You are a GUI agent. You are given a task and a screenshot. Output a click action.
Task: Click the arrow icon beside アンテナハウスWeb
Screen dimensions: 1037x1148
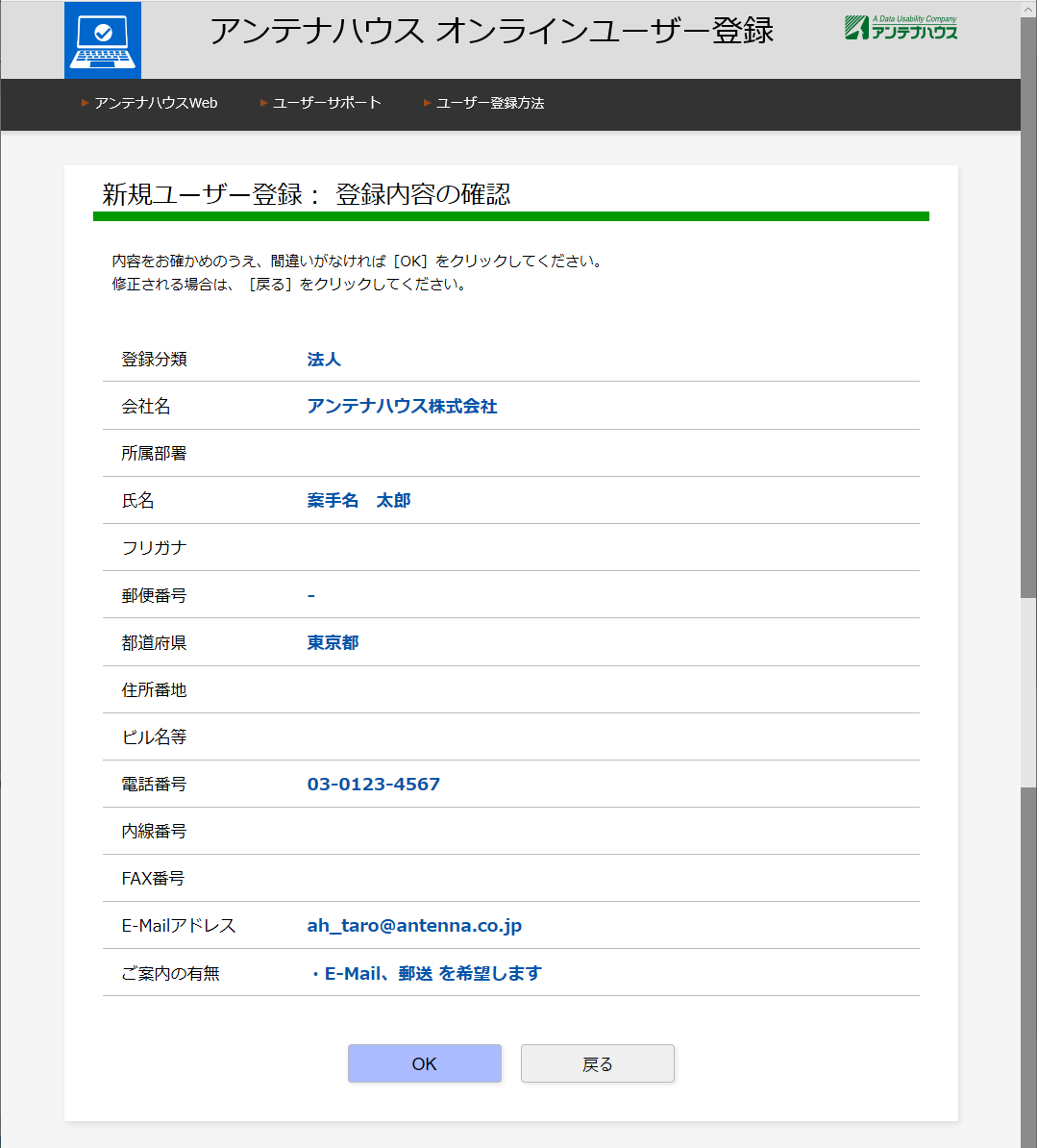(84, 102)
